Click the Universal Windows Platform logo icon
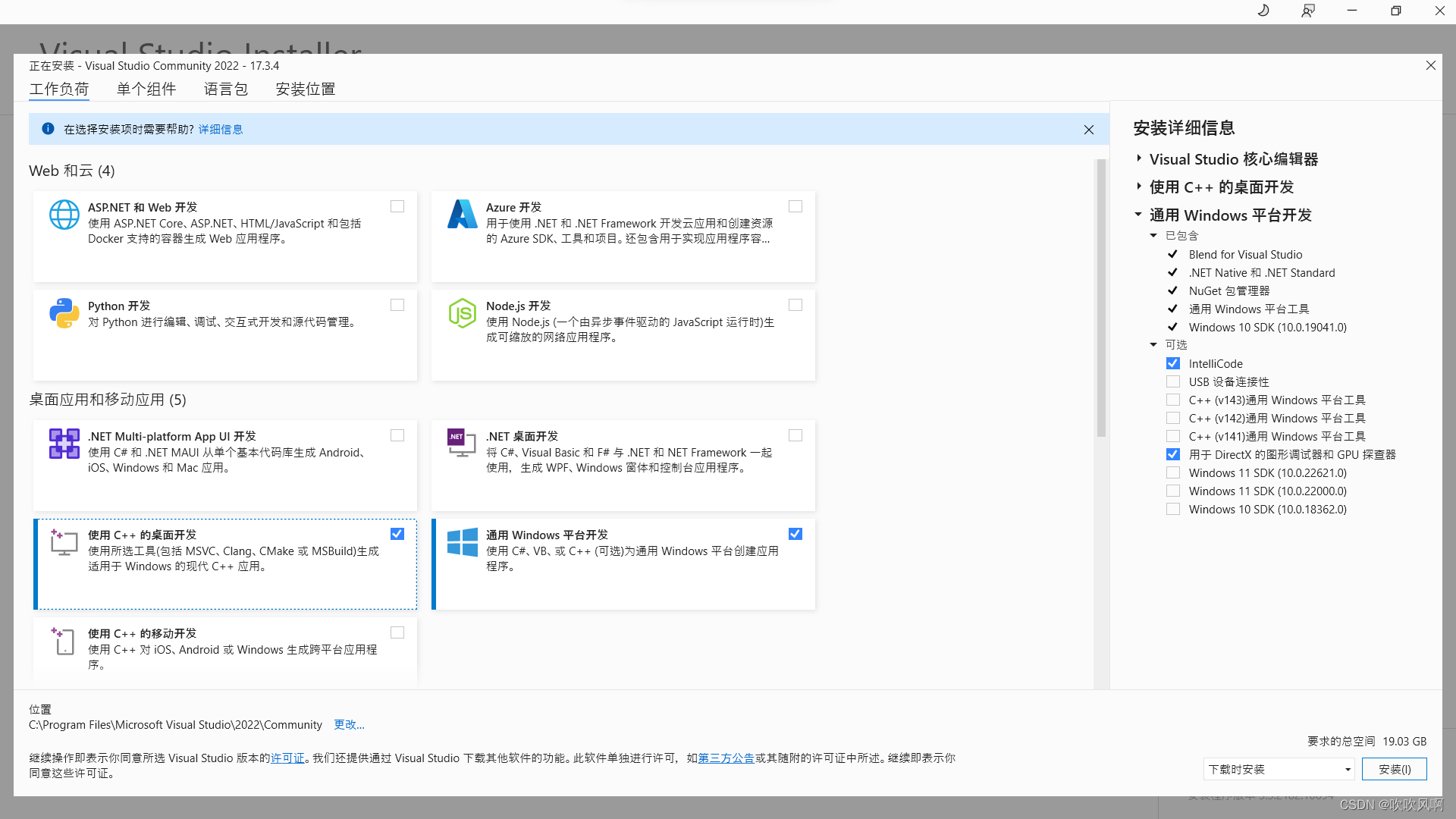This screenshot has height=819, width=1456. [x=462, y=542]
